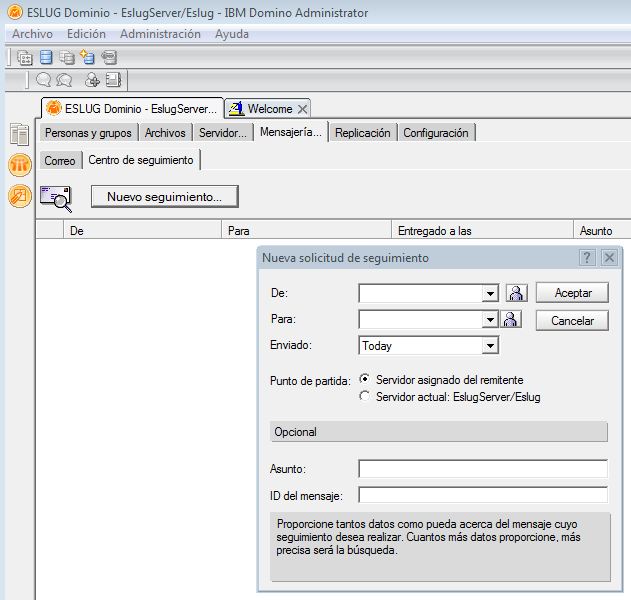
Task: Open the Archivo menu
Action: 32,34
